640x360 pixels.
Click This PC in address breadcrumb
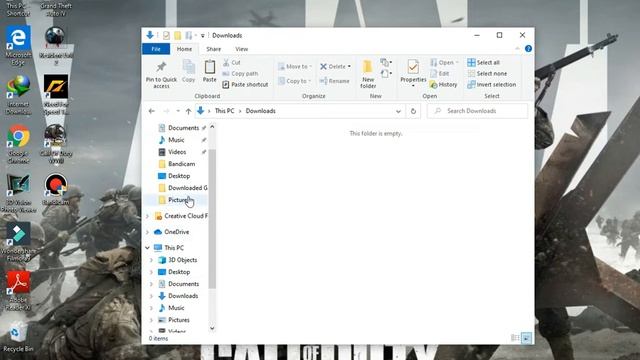coord(224,111)
